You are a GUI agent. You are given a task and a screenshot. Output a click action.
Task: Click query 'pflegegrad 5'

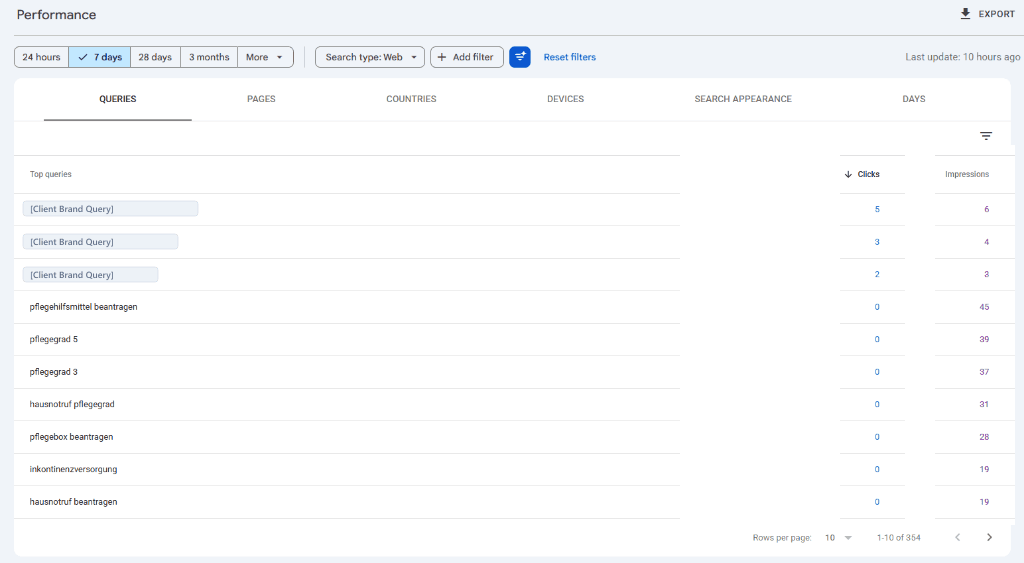[54, 340]
